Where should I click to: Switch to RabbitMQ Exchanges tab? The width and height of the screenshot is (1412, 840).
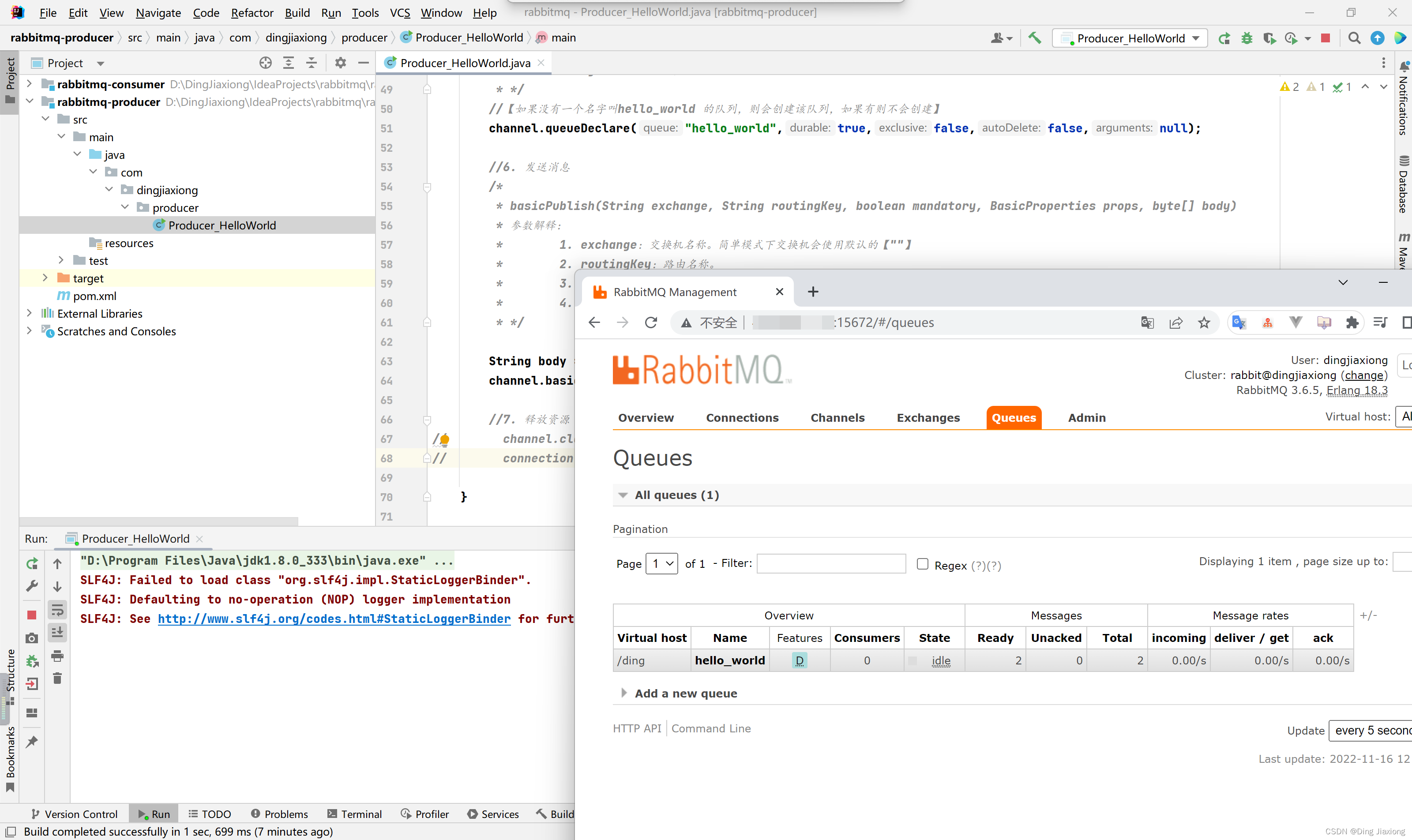928,418
